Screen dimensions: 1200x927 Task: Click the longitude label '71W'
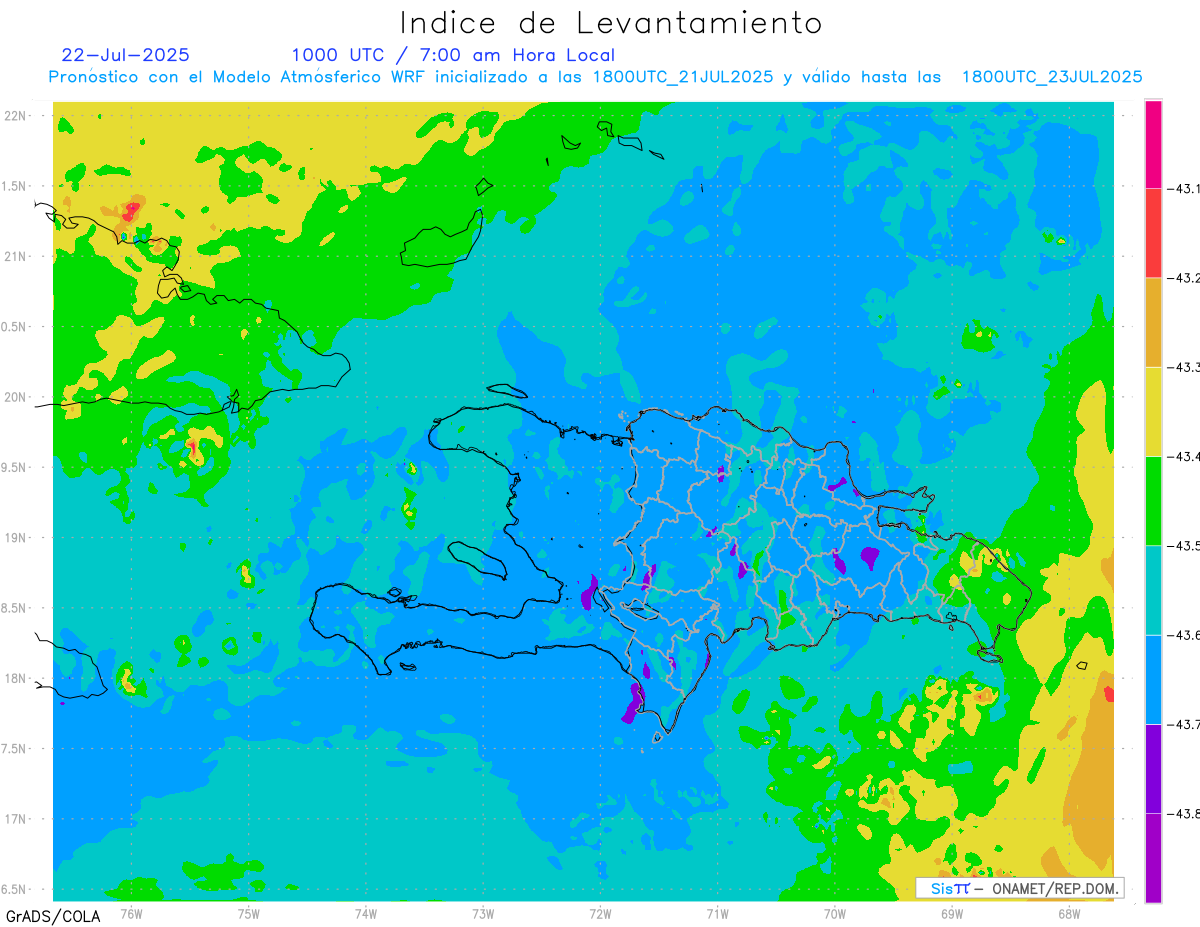[x=717, y=913]
